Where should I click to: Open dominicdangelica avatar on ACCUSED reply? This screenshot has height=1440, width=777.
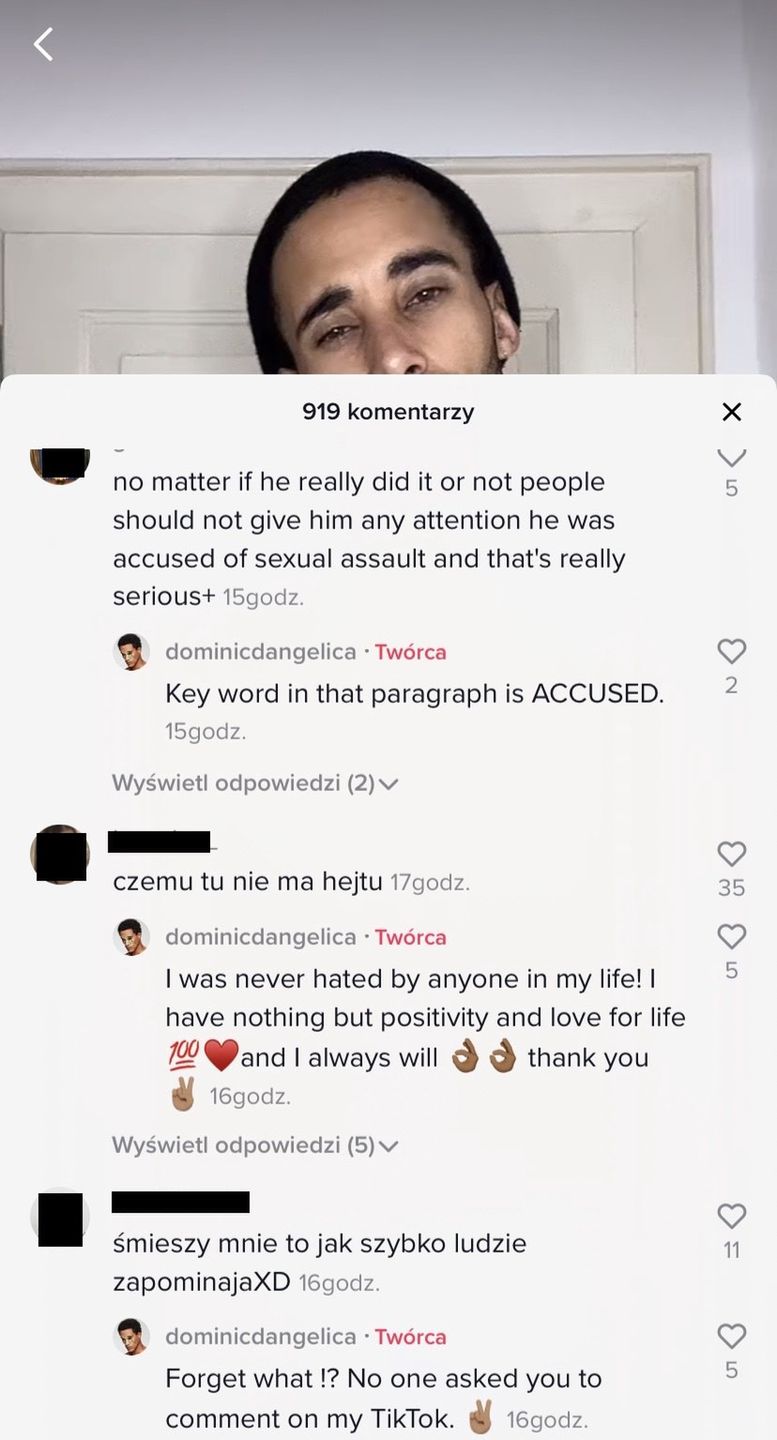131,652
